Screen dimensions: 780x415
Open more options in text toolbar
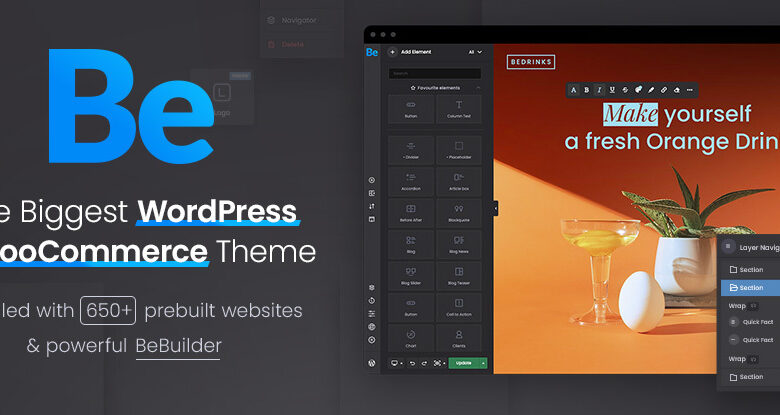point(689,90)
